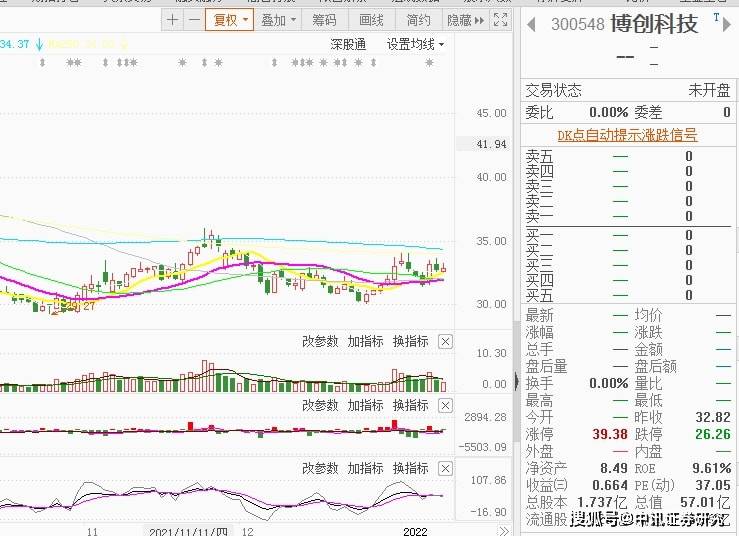Open the 复权 dropdown
The image size is (739, 536).
pos(229,20)
